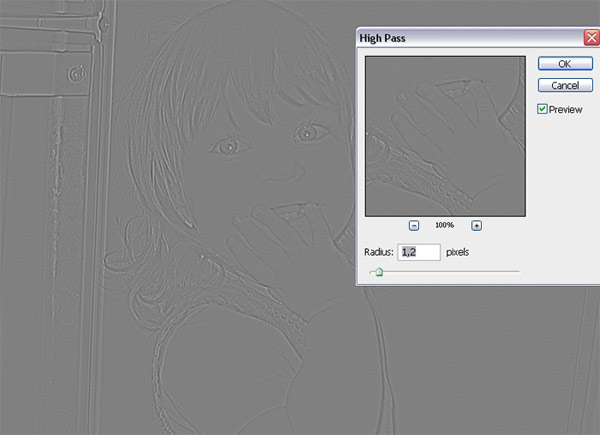This screenshot has width=600, height=435.
Task: Click the 100% zoom level text
Action: (x=444, y=225)
